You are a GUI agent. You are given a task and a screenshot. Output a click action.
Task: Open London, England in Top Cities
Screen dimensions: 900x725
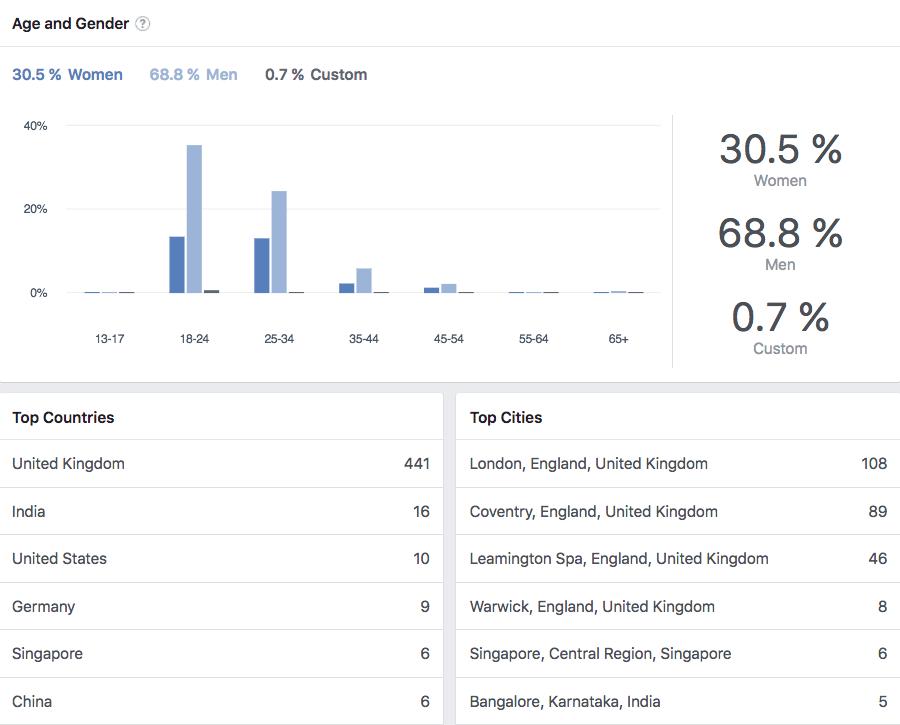(x=678, y=464)
